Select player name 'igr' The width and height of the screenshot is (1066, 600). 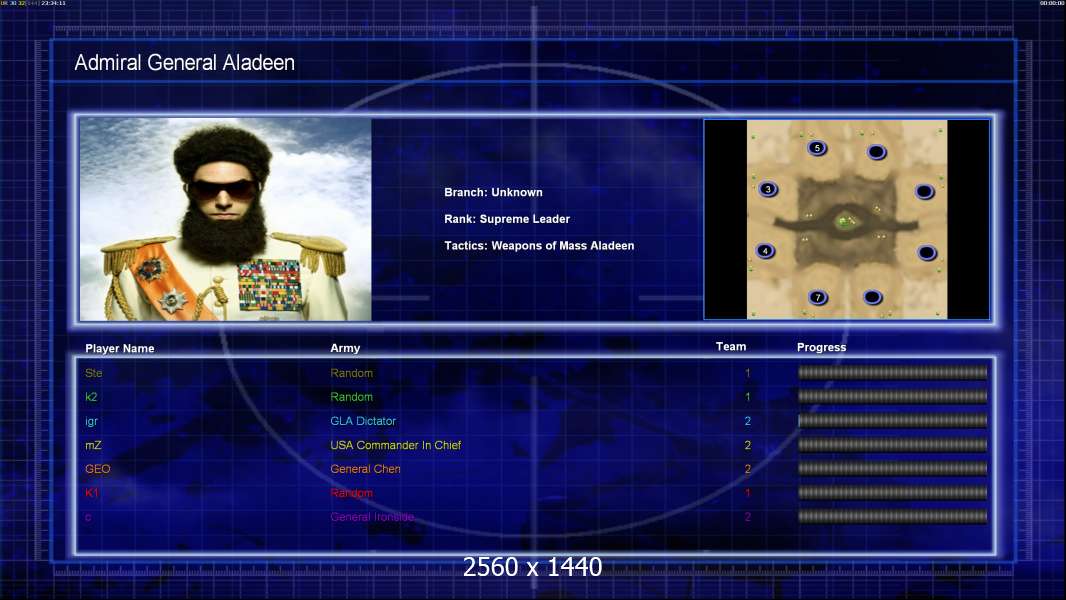tap(91, 421)
